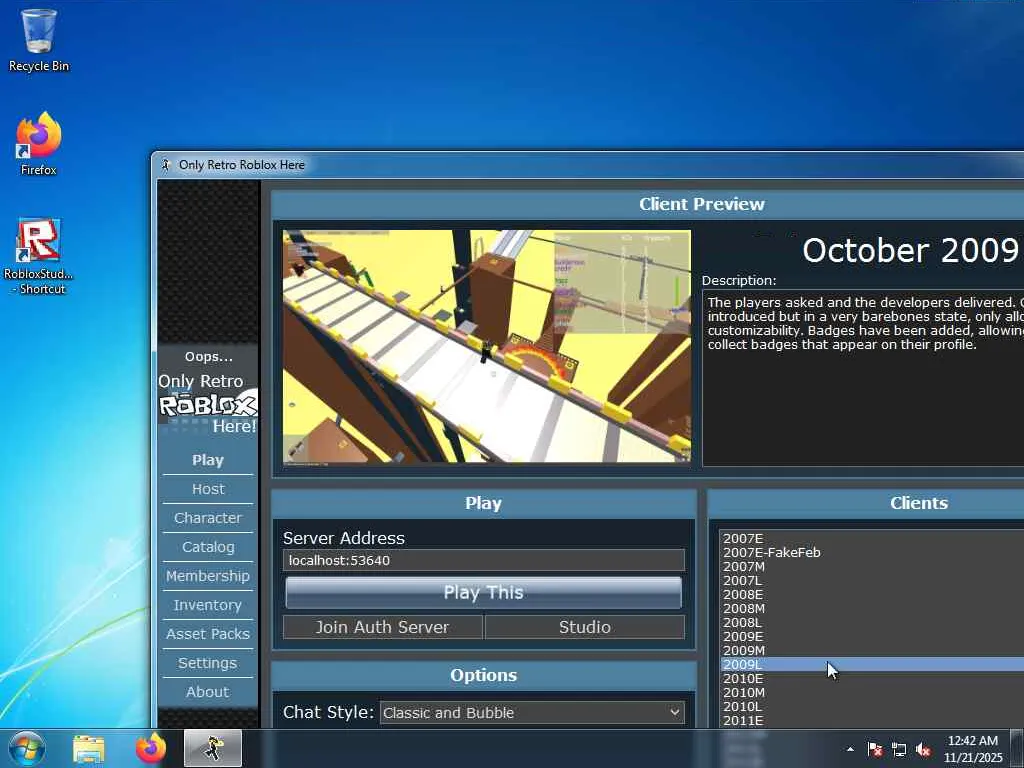Click the muted volume tray icon
The image size is (1024, 768).
point(923,749)
